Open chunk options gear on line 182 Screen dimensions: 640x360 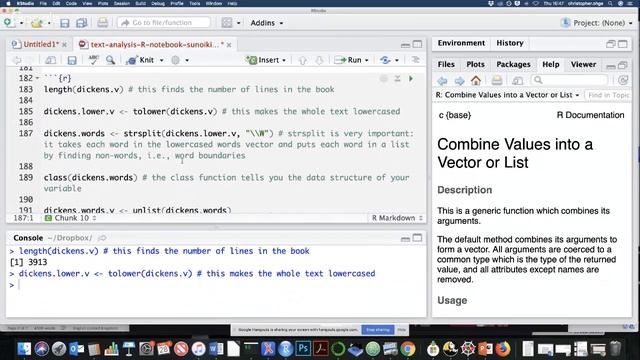pos(383,78)
